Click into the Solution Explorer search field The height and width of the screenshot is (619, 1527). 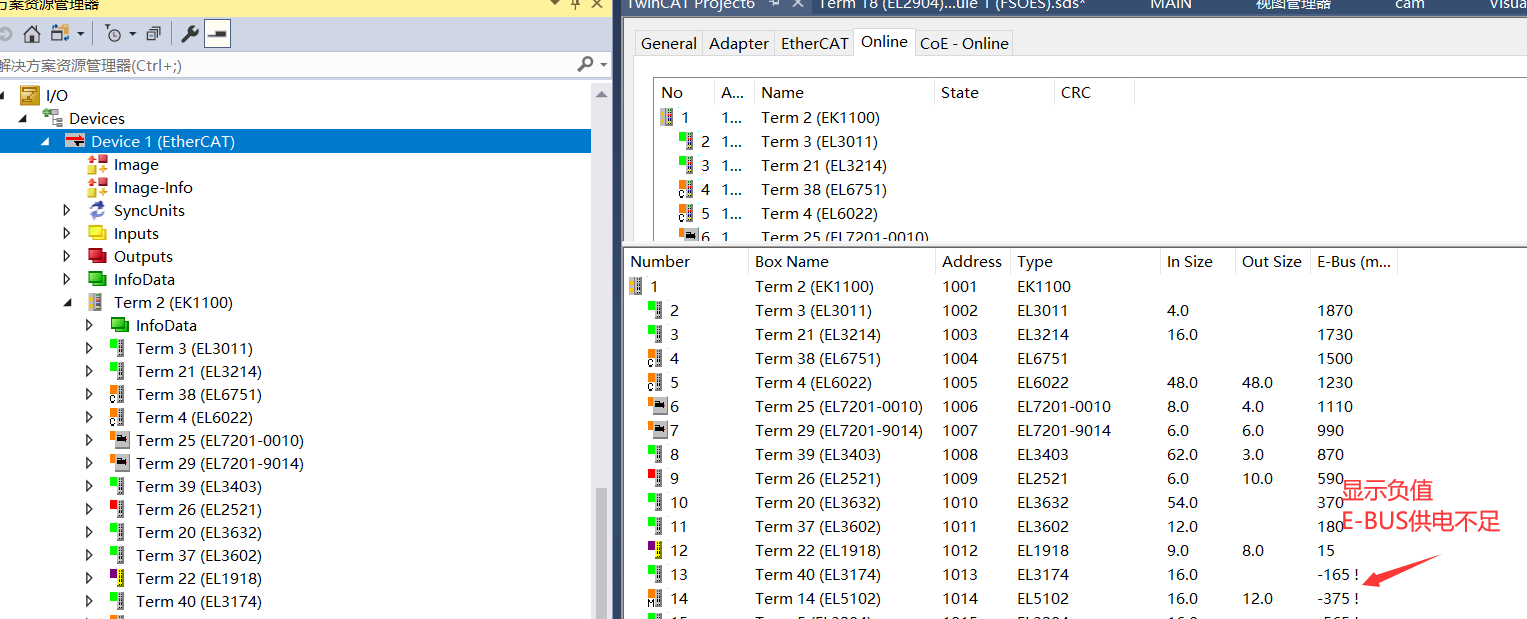[x=287, y=65]
